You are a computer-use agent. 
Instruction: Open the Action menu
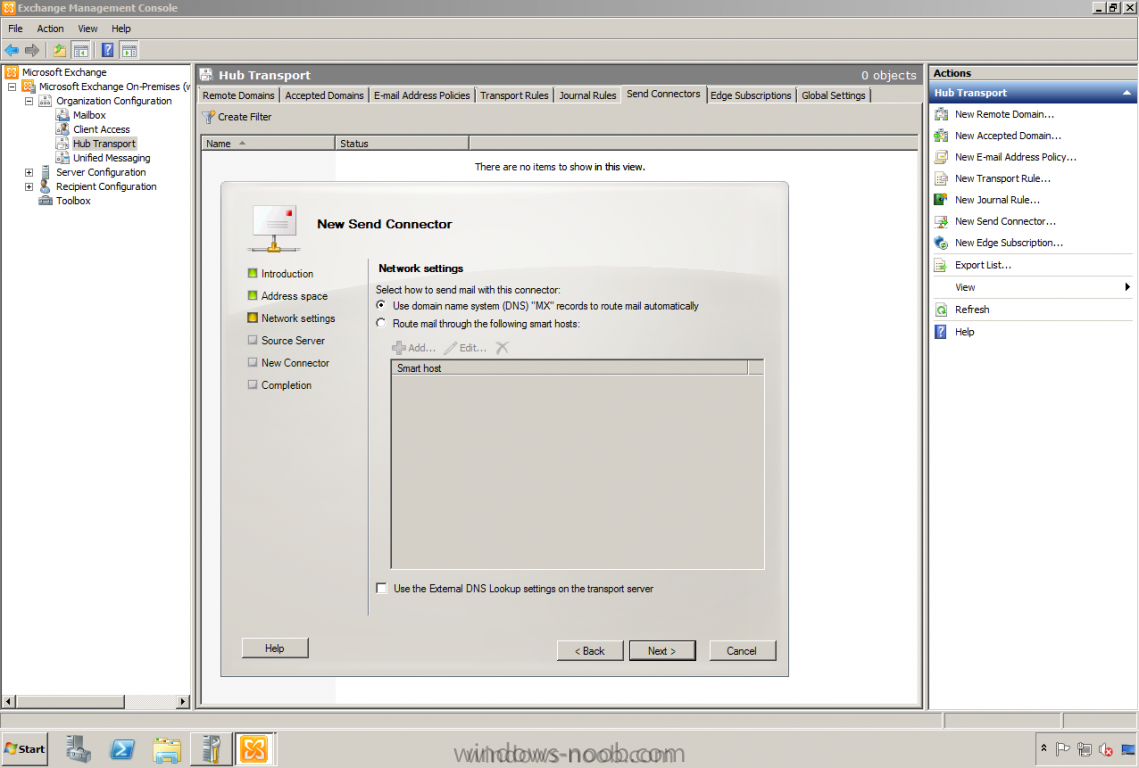click(50, 28)
